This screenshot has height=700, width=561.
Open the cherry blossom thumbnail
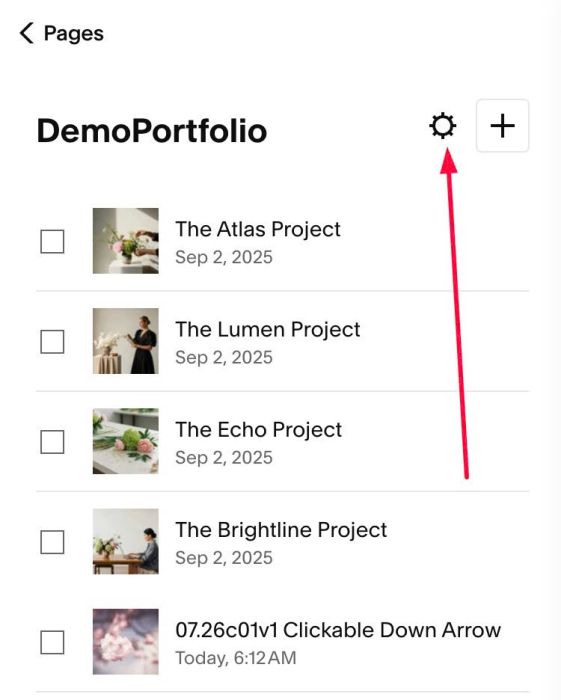pyautogui.click(x=125, y=642)
